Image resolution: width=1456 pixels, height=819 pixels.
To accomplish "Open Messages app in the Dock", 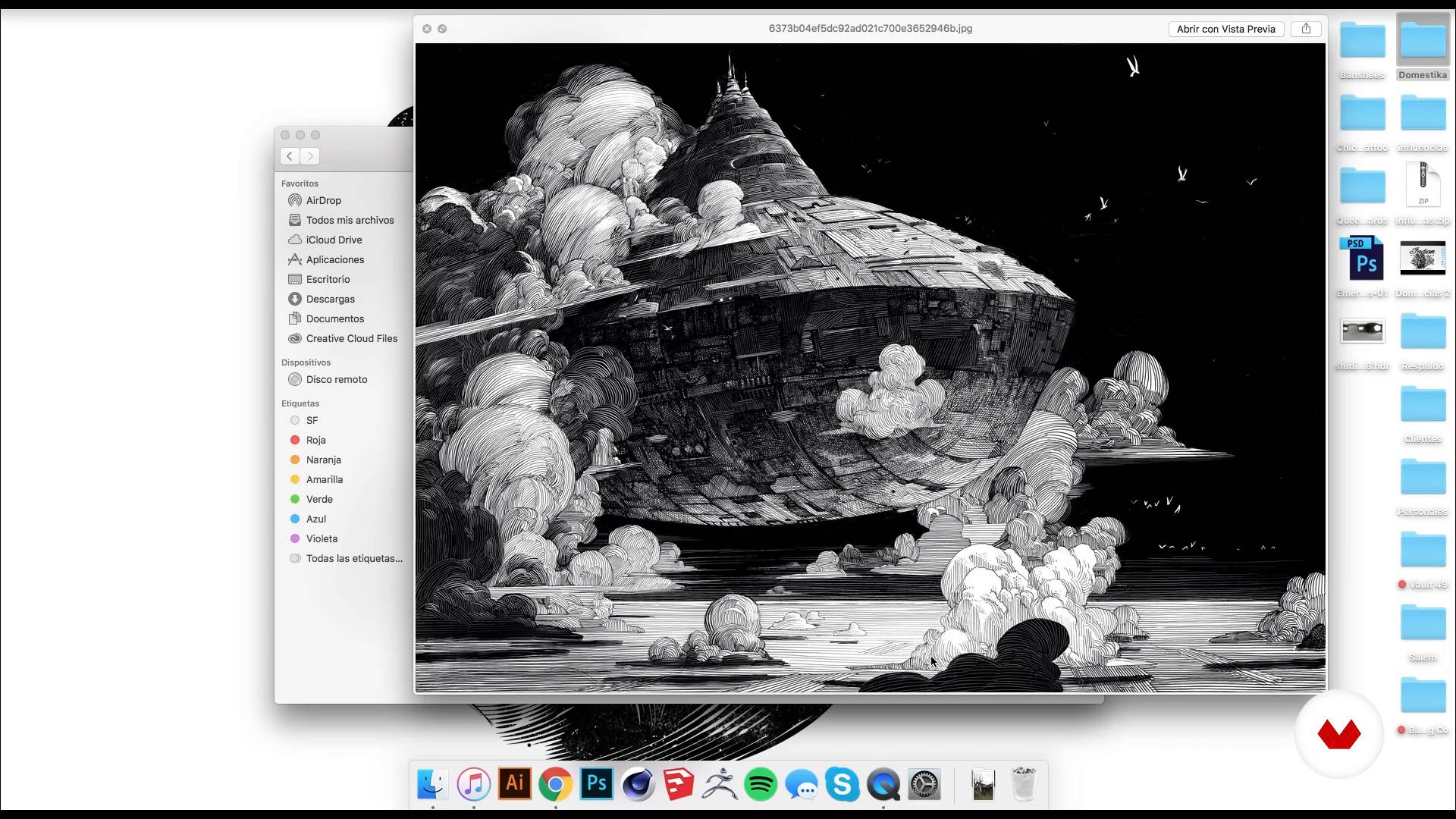I will click(x=802, y=784).
